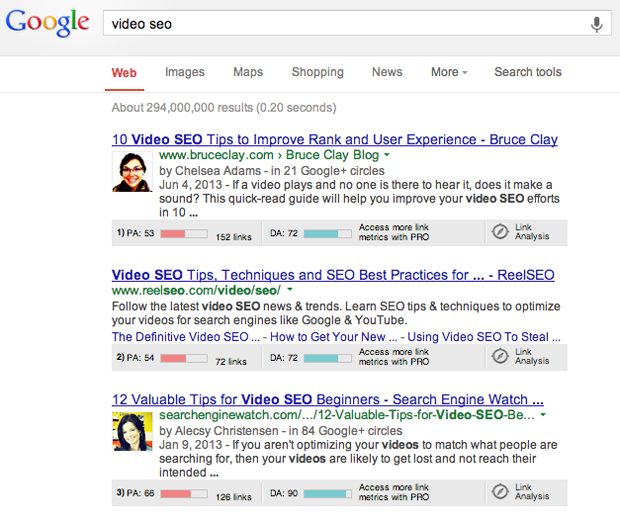Open dropdown arrow beside Bruce Clay Blog URL

tap(387, 156)
